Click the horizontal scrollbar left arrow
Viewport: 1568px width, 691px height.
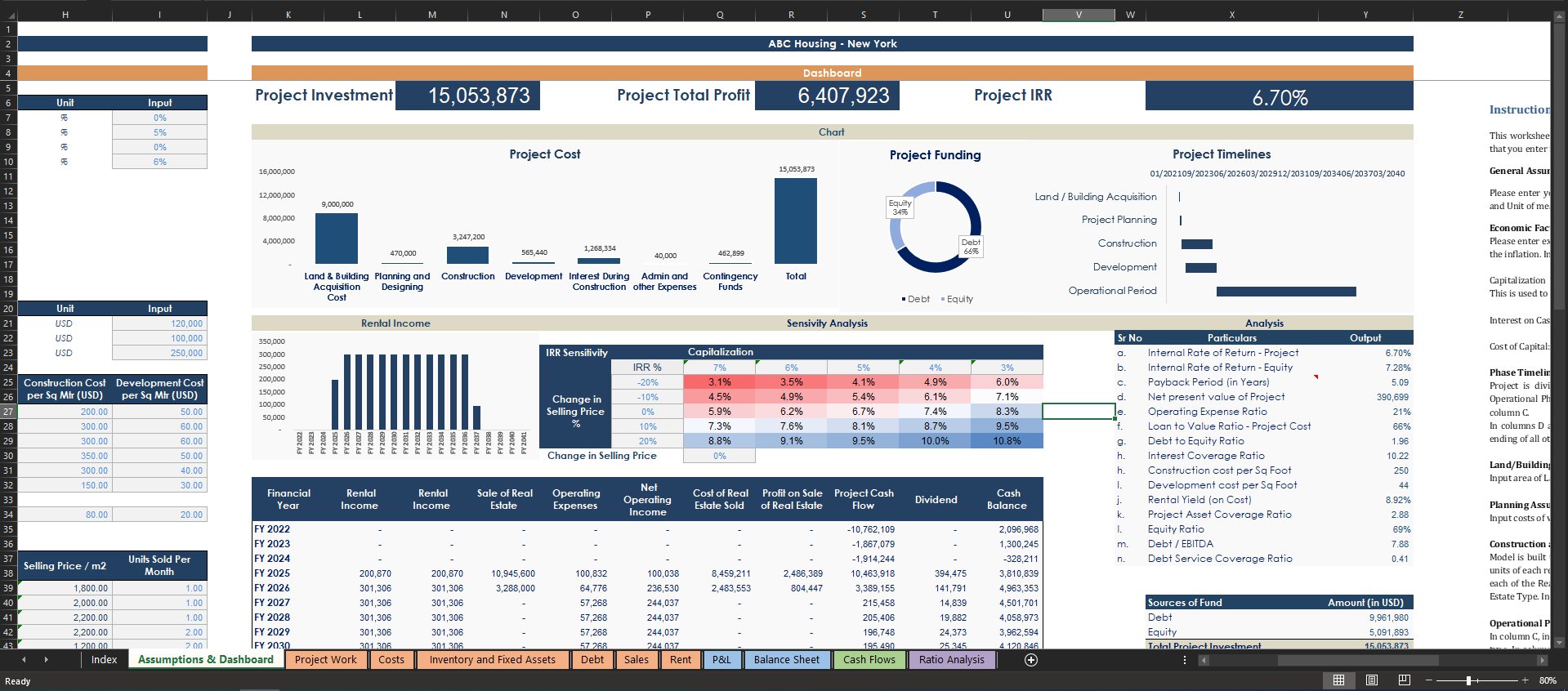pyautogui.click(x=1205, y=660)
